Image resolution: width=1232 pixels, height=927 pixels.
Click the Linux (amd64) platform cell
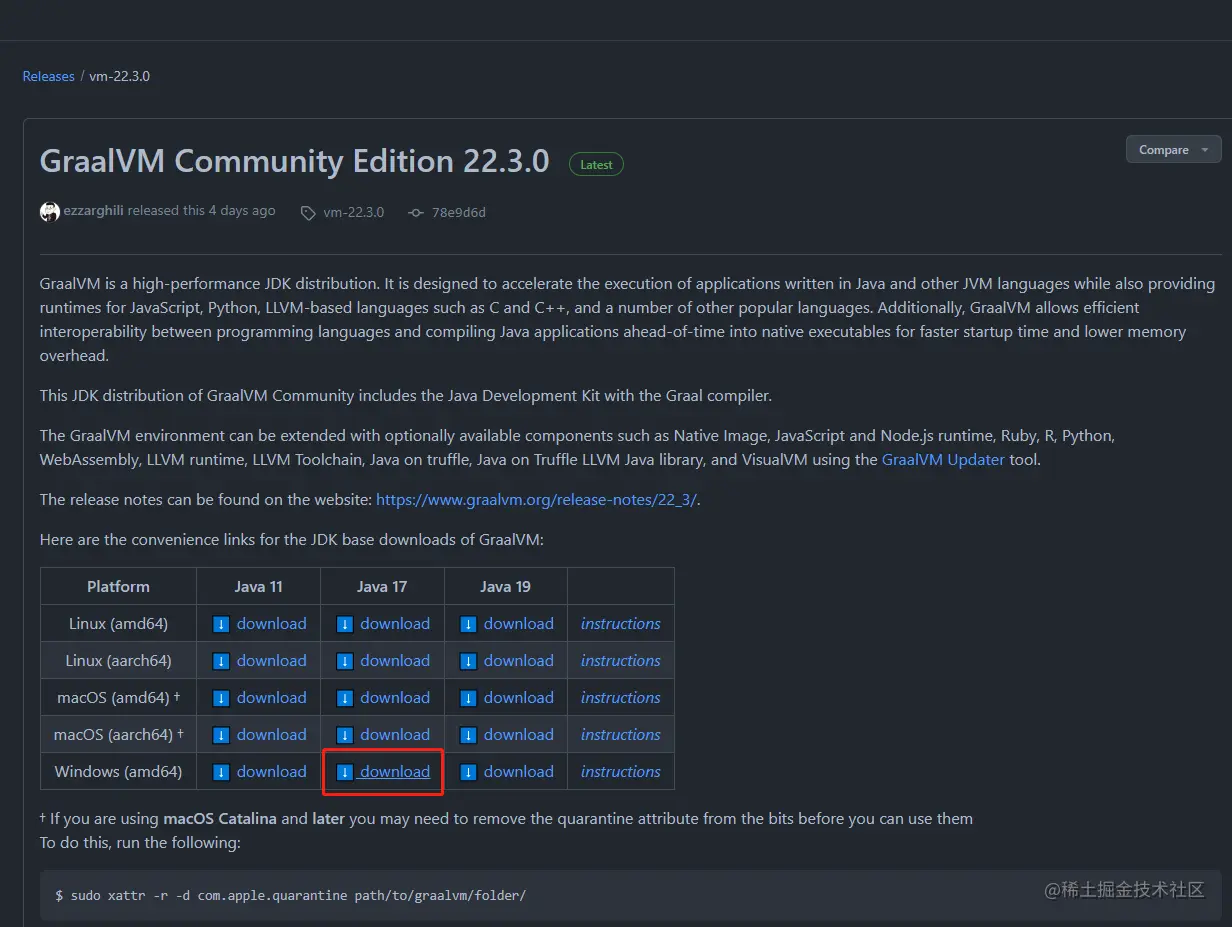pos(118,624)
